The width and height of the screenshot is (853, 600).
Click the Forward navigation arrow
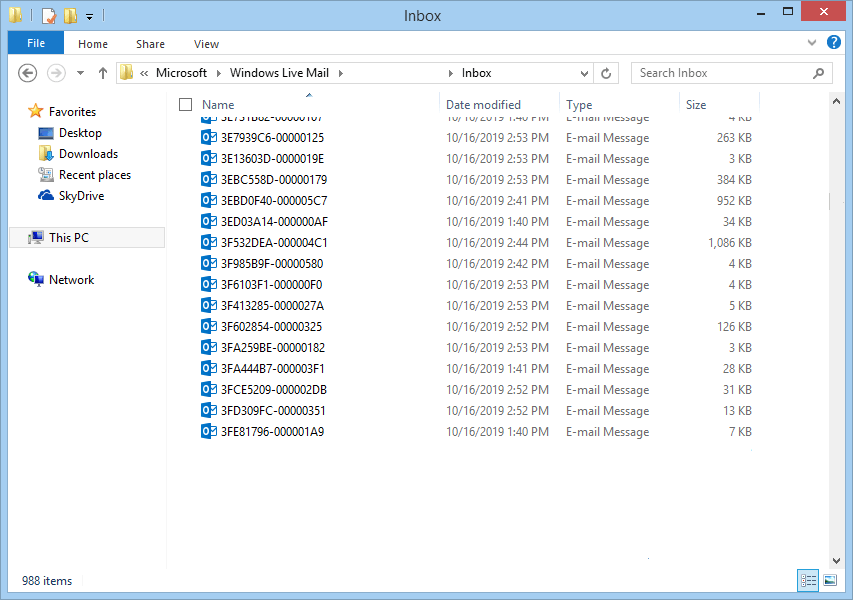57,73
